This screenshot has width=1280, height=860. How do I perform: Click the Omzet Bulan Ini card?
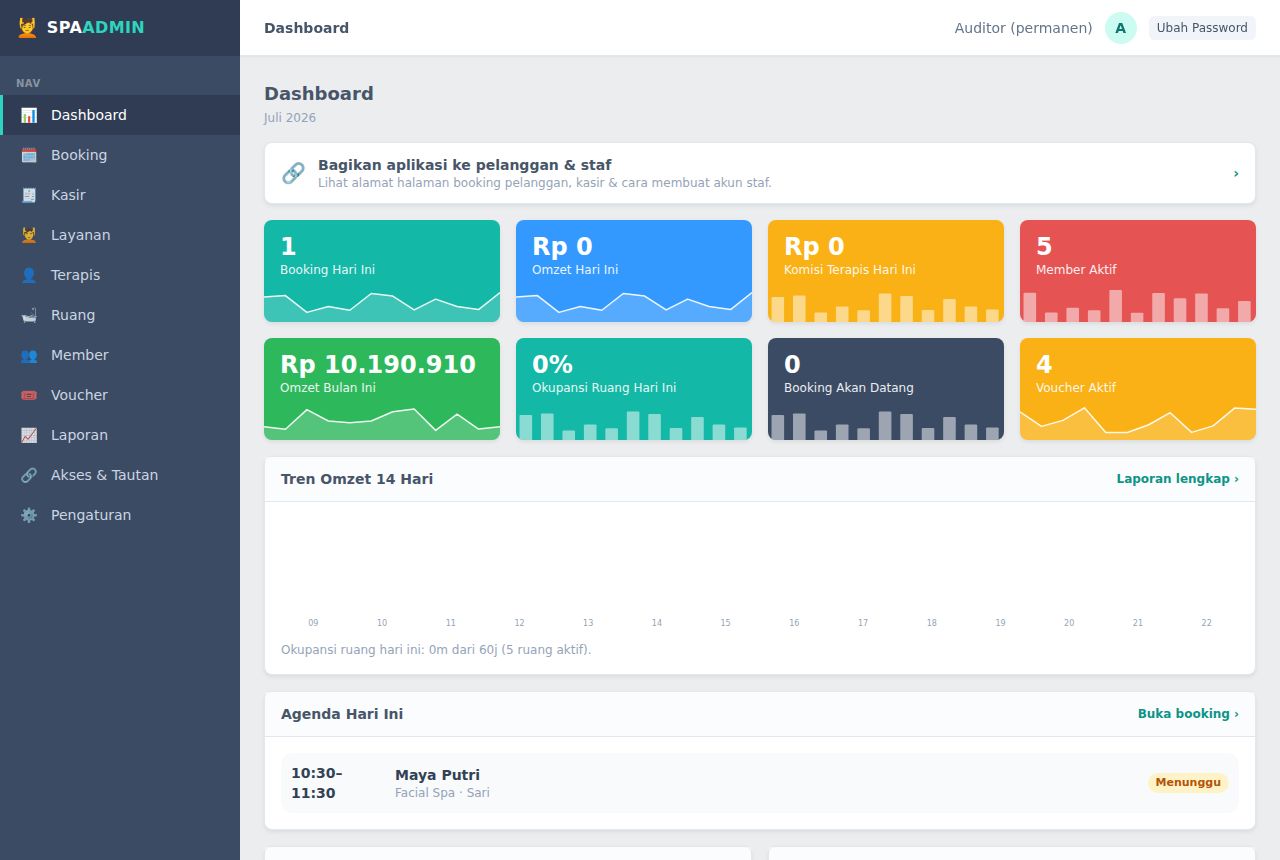[382, 389]
